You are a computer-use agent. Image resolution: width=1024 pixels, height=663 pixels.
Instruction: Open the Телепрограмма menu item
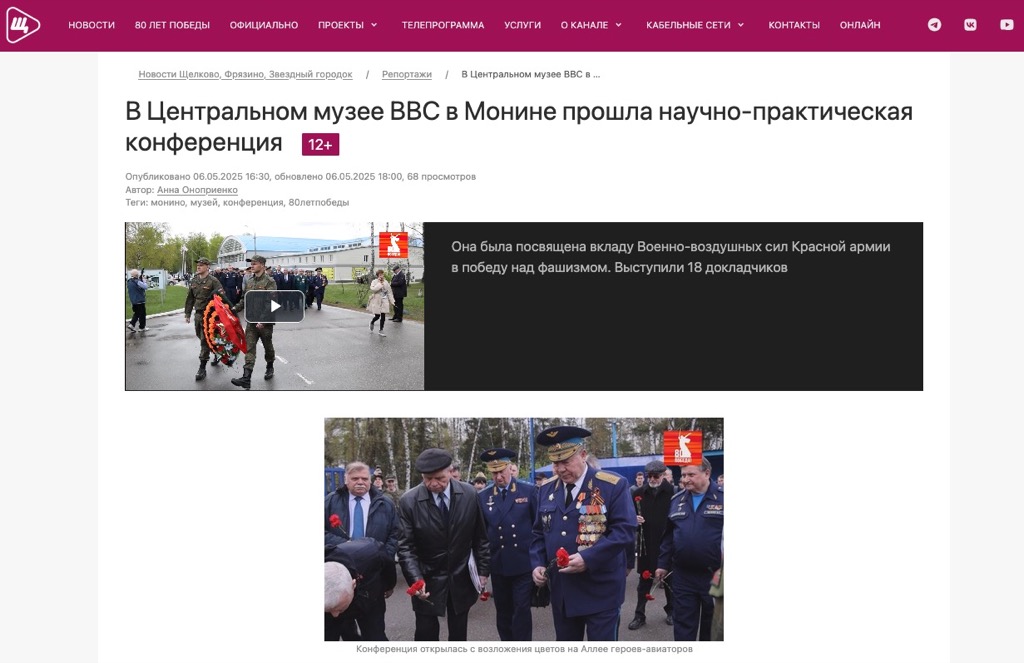point(443,25)
